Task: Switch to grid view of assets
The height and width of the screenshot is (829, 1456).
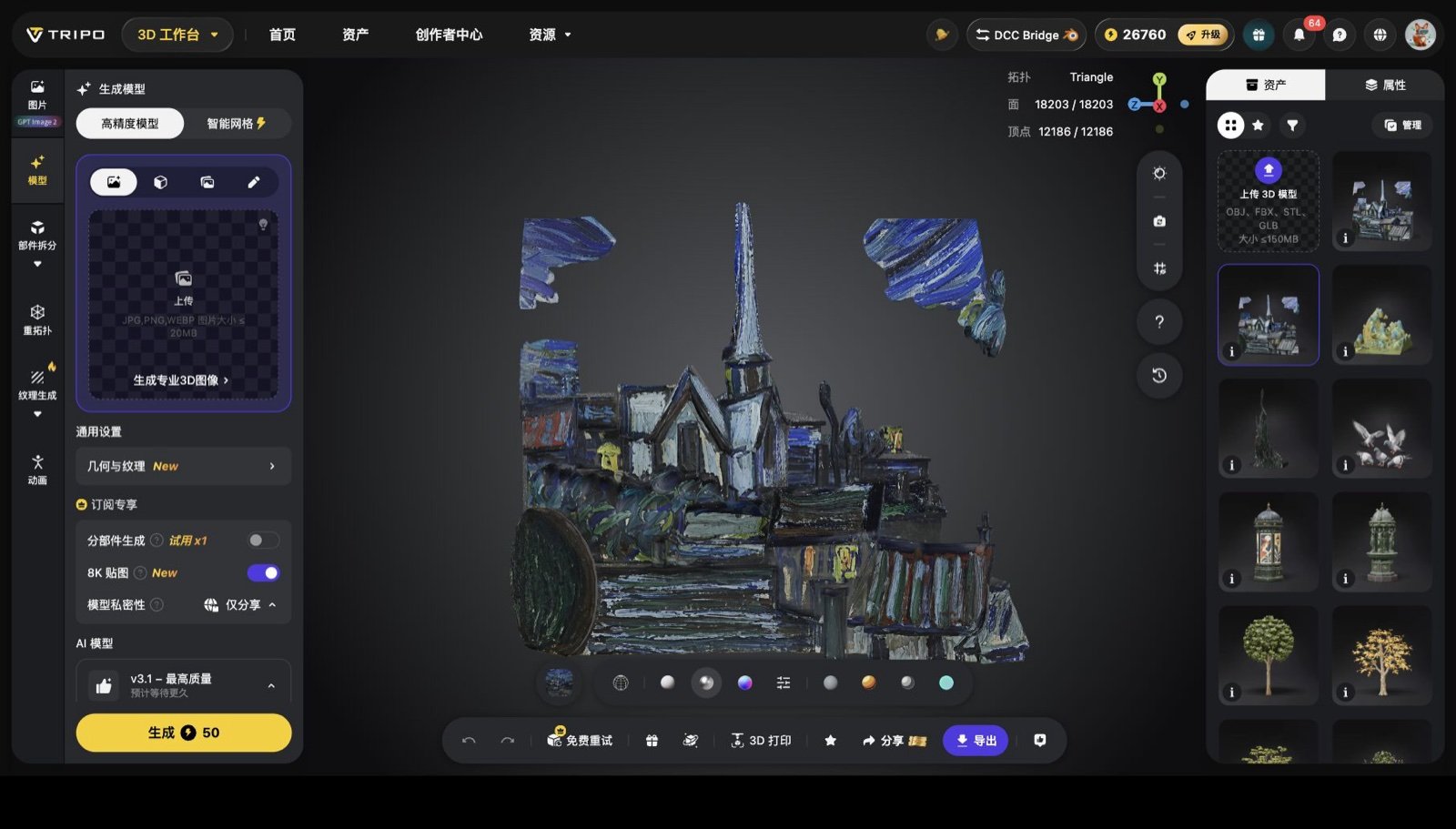Action: pos(1230,126)
